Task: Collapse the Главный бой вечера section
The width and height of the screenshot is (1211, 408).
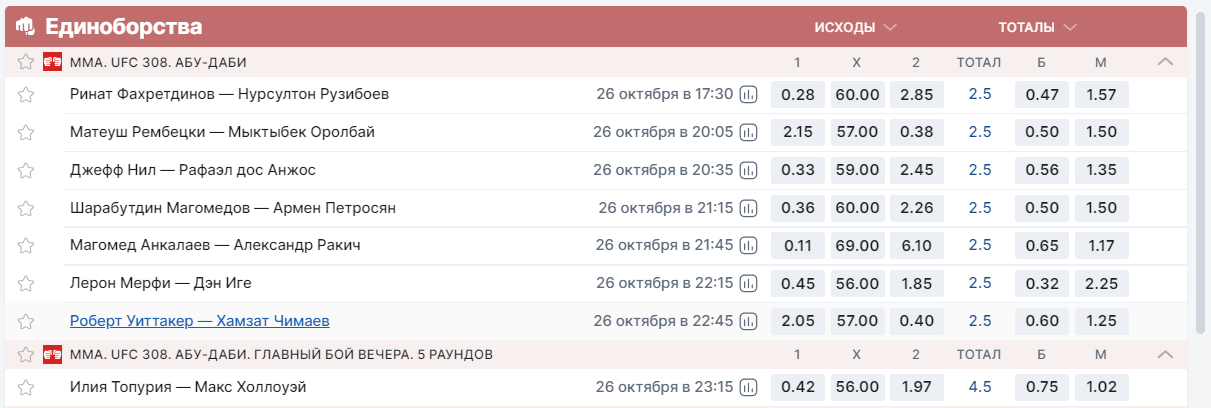Action: 1165,354
